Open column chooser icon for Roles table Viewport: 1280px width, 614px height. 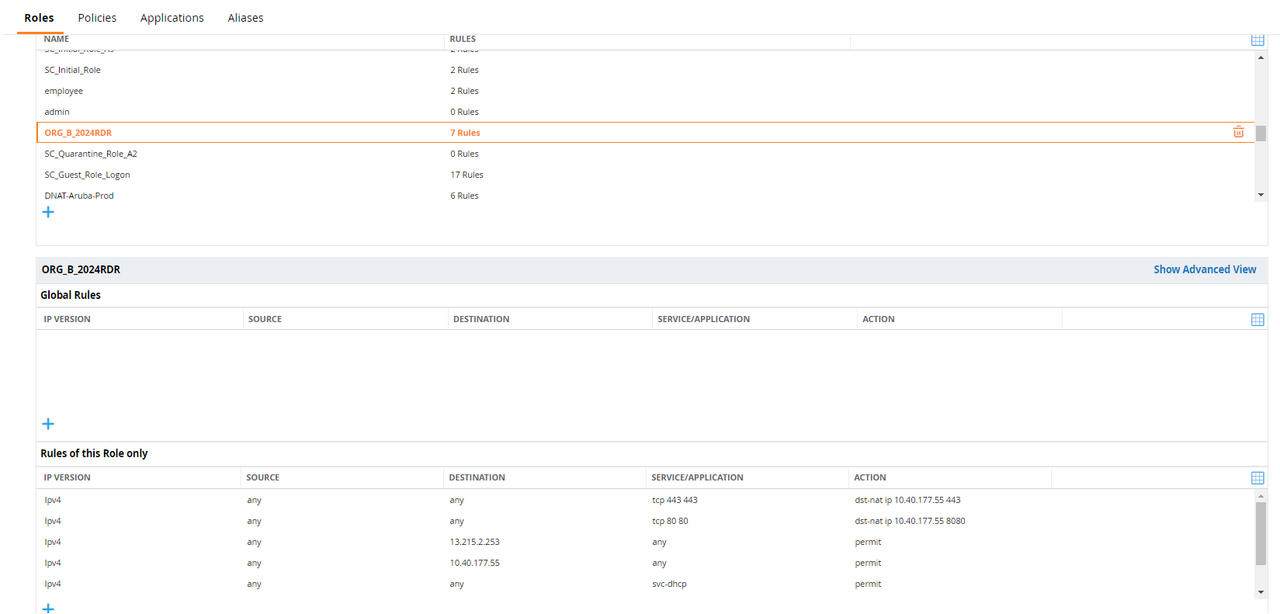1257,40
